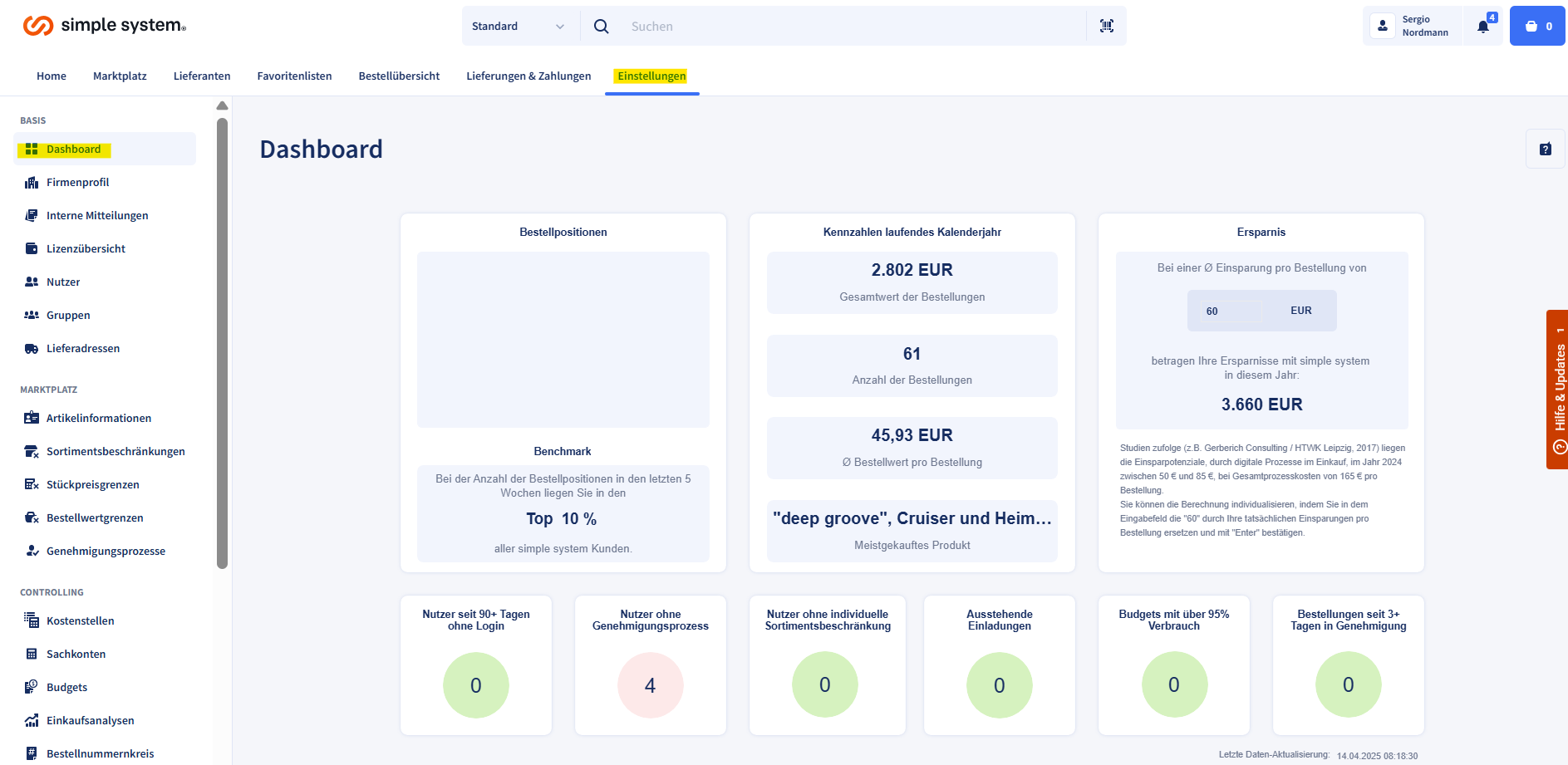Open the notifications bell

click(1483, 26)
